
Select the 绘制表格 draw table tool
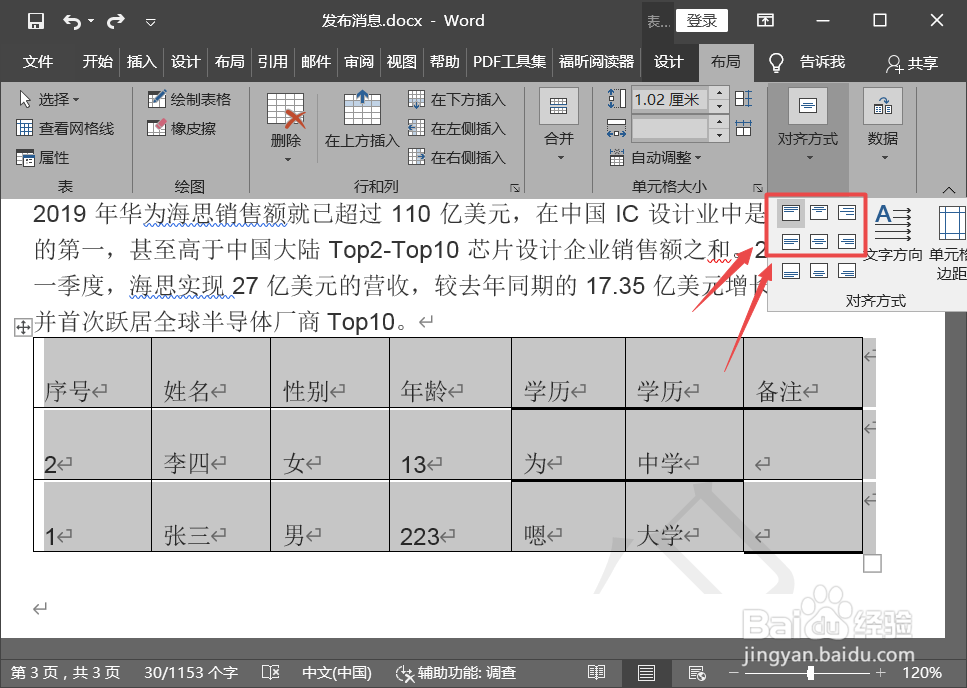tap(189, 99)
